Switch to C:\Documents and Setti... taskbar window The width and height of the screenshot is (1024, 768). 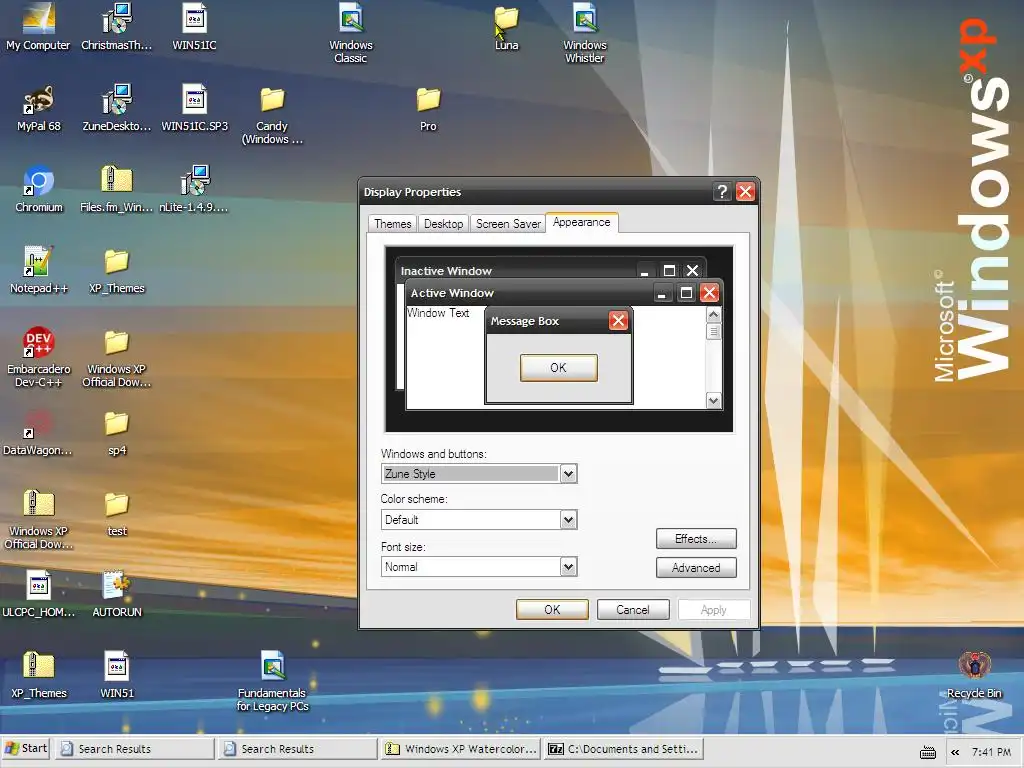(x=623, y=749)
